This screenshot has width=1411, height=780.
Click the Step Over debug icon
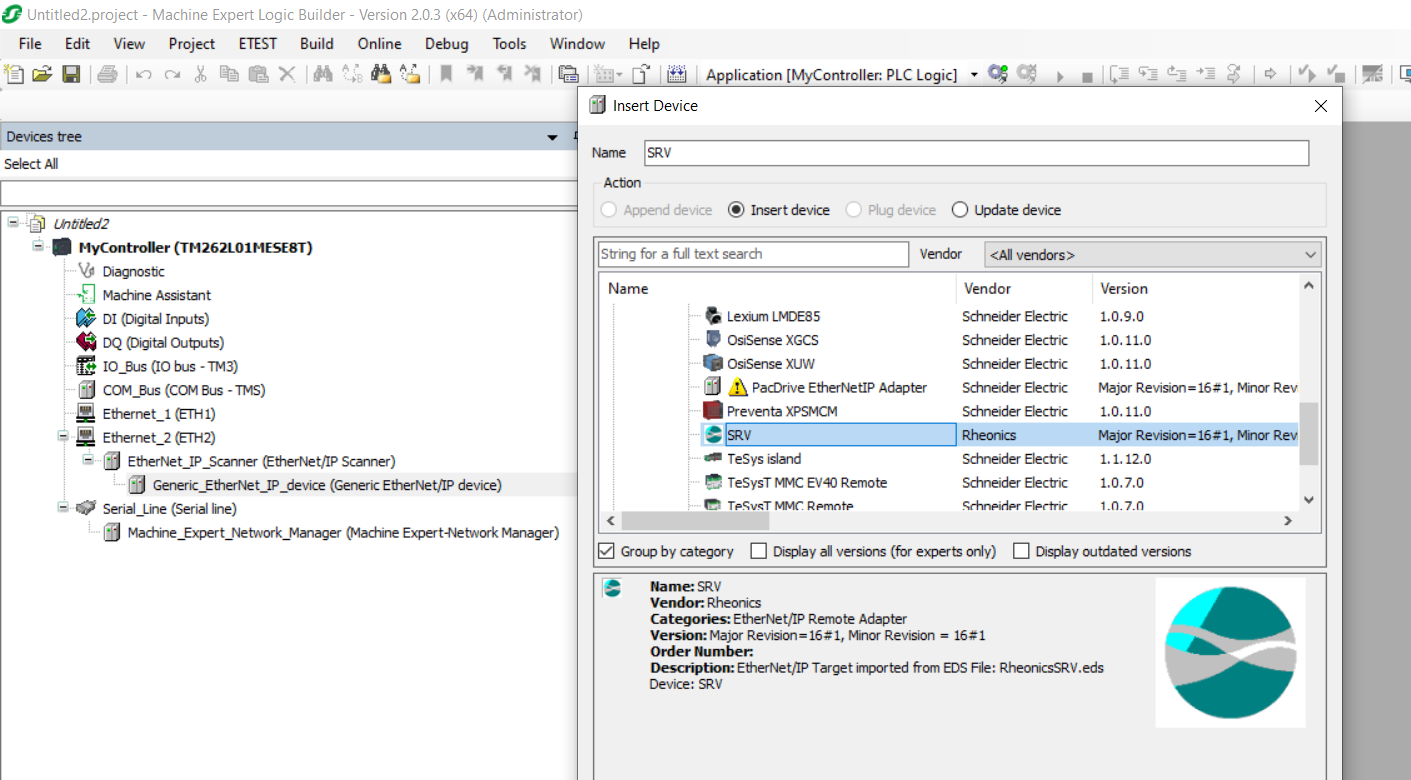click(x=1119, y=75)
